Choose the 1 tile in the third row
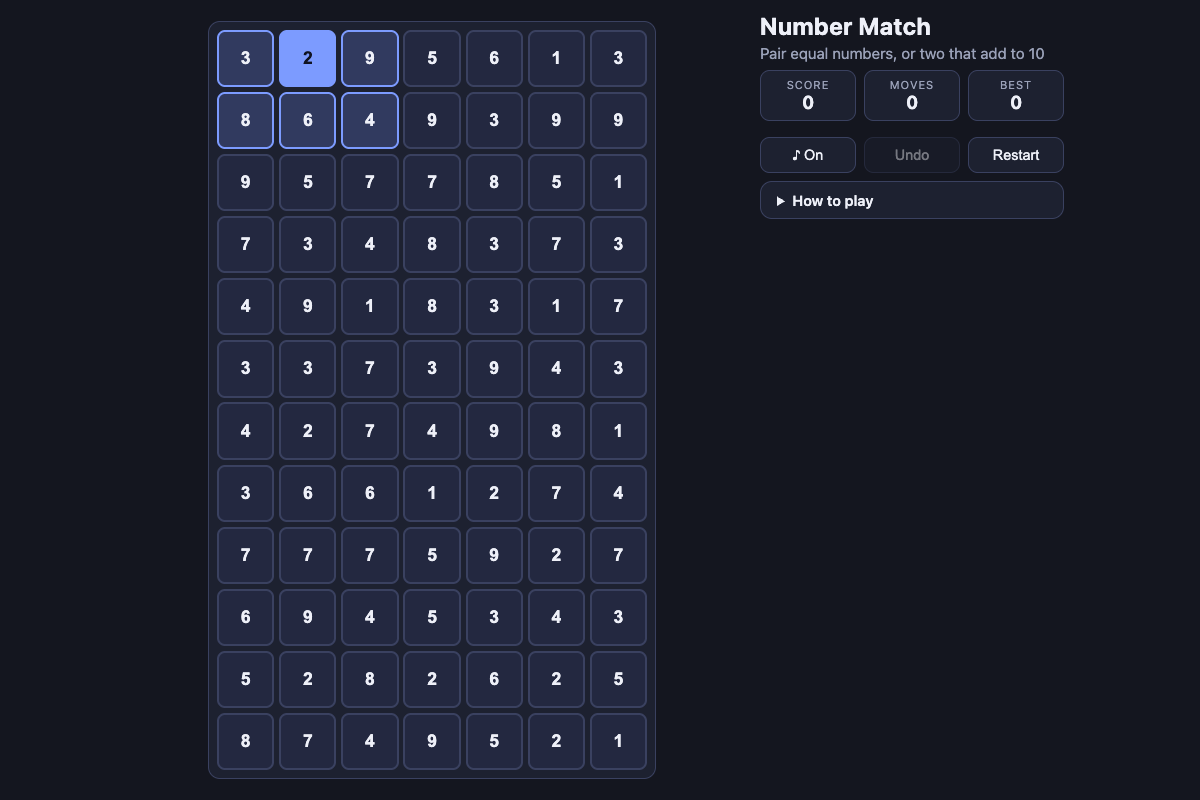 (x=618, y=182)
